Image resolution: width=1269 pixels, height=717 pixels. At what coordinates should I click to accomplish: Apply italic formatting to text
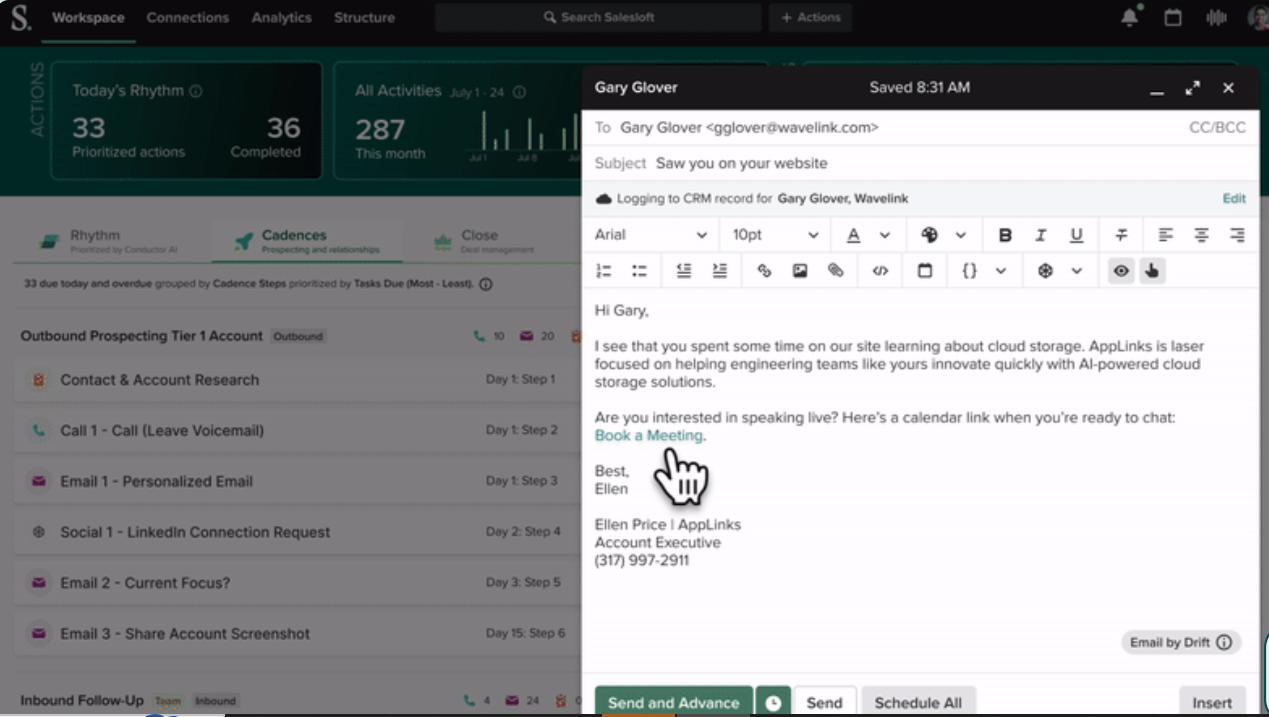pyautogui.click(x=1040, y=235)
